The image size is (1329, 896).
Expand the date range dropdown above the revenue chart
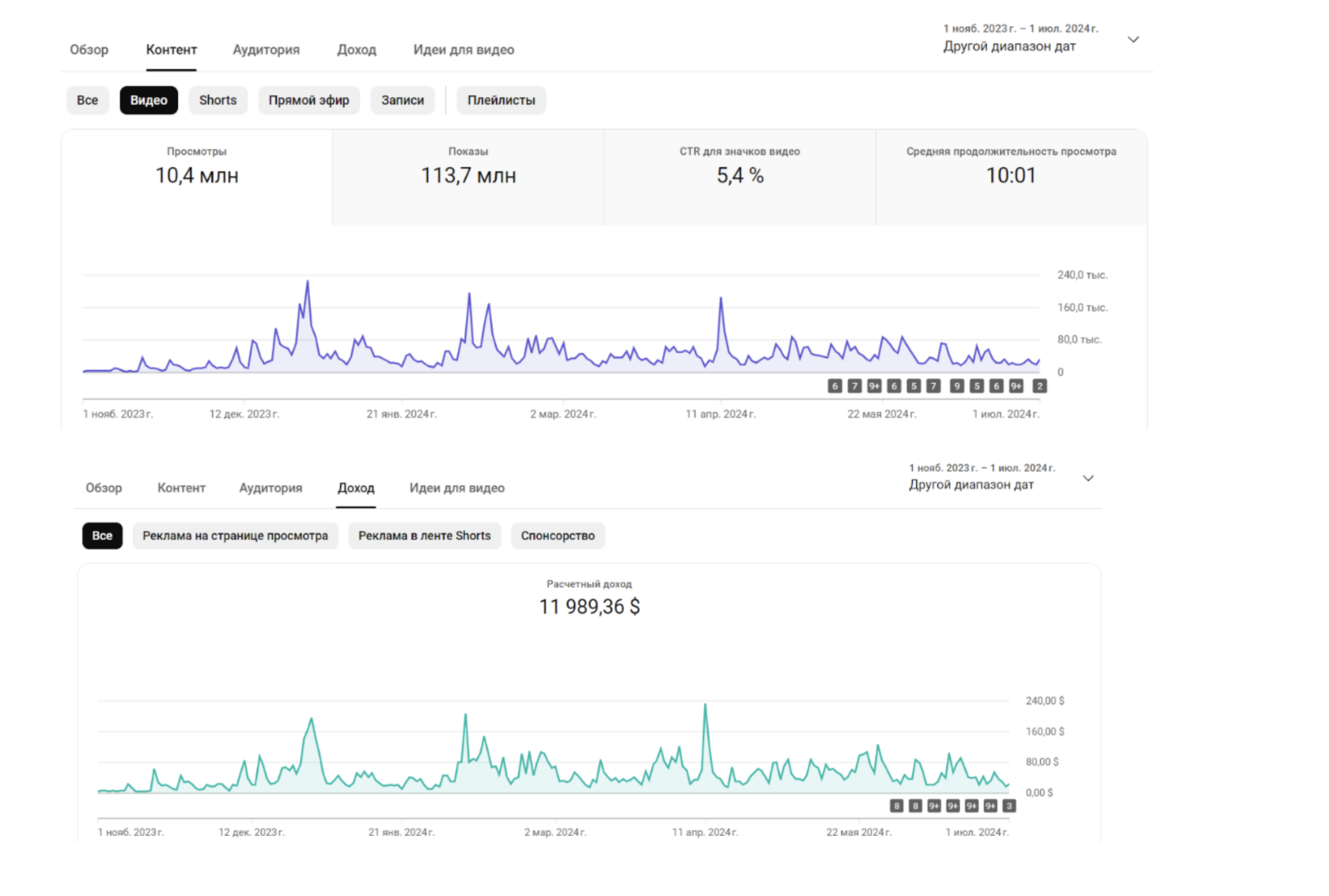pyautogui.click(x=1089, y=478)
